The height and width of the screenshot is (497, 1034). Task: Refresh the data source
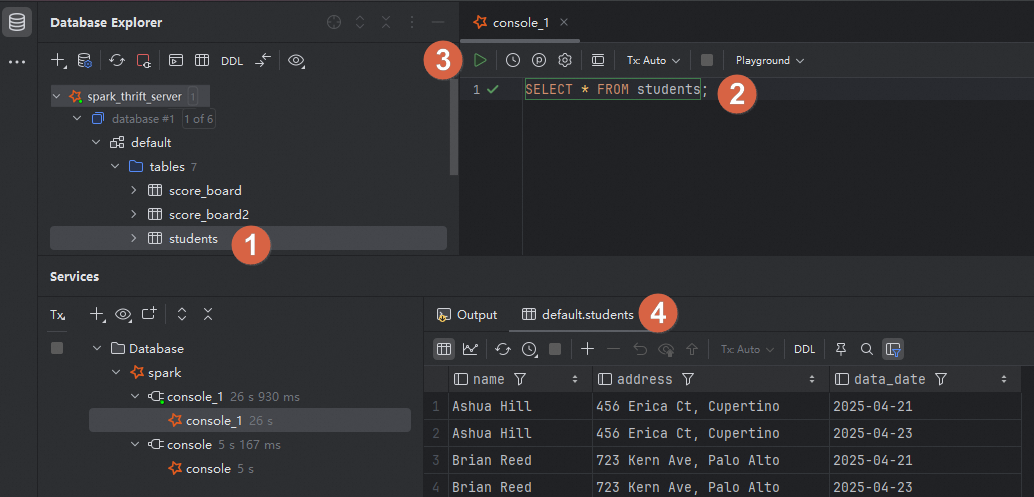[x=117, y=61]
